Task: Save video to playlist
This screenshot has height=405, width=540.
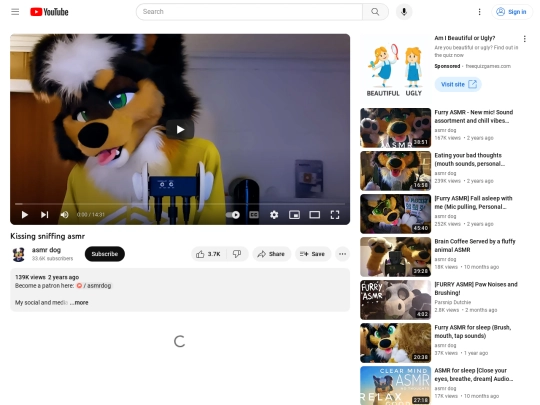Action: point(313,254)
